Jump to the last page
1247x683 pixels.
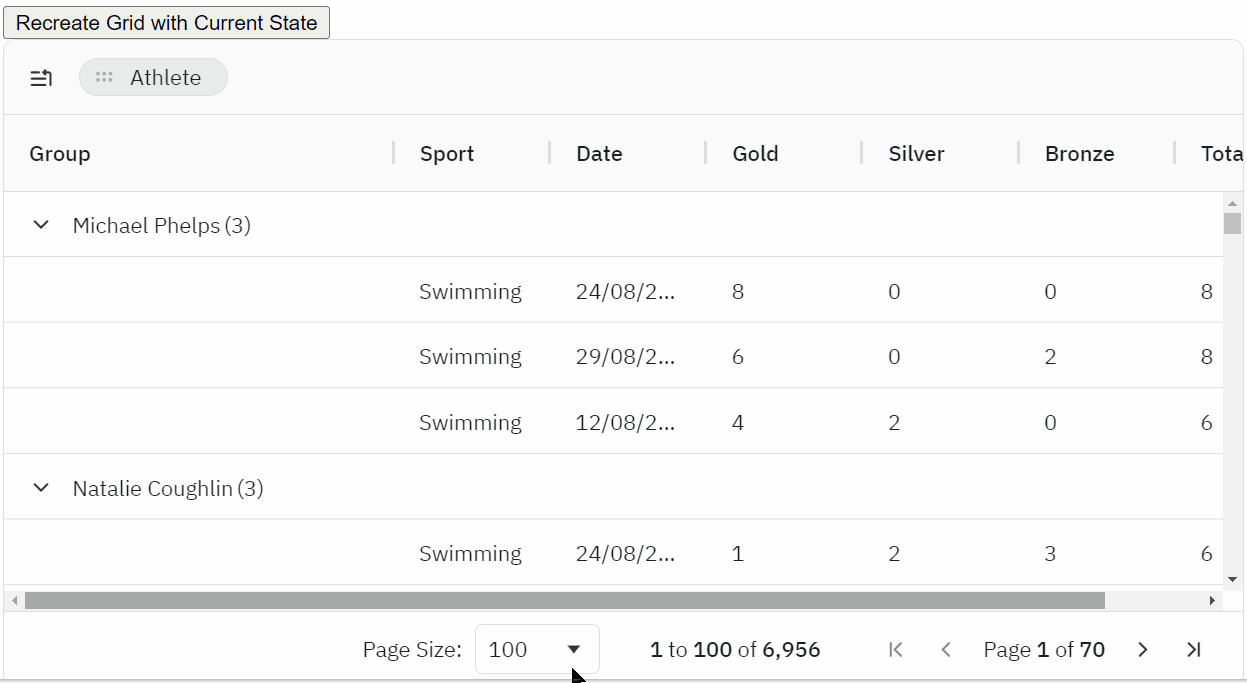click(x=1193, y=650)
